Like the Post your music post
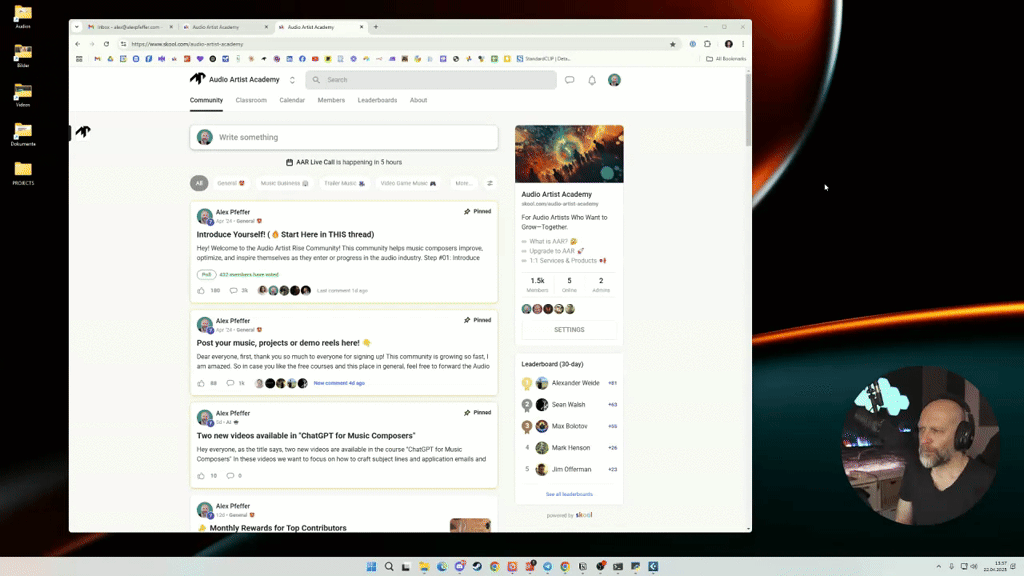The width and height of the screenshot is (1024, 576). tap(201, 383)
